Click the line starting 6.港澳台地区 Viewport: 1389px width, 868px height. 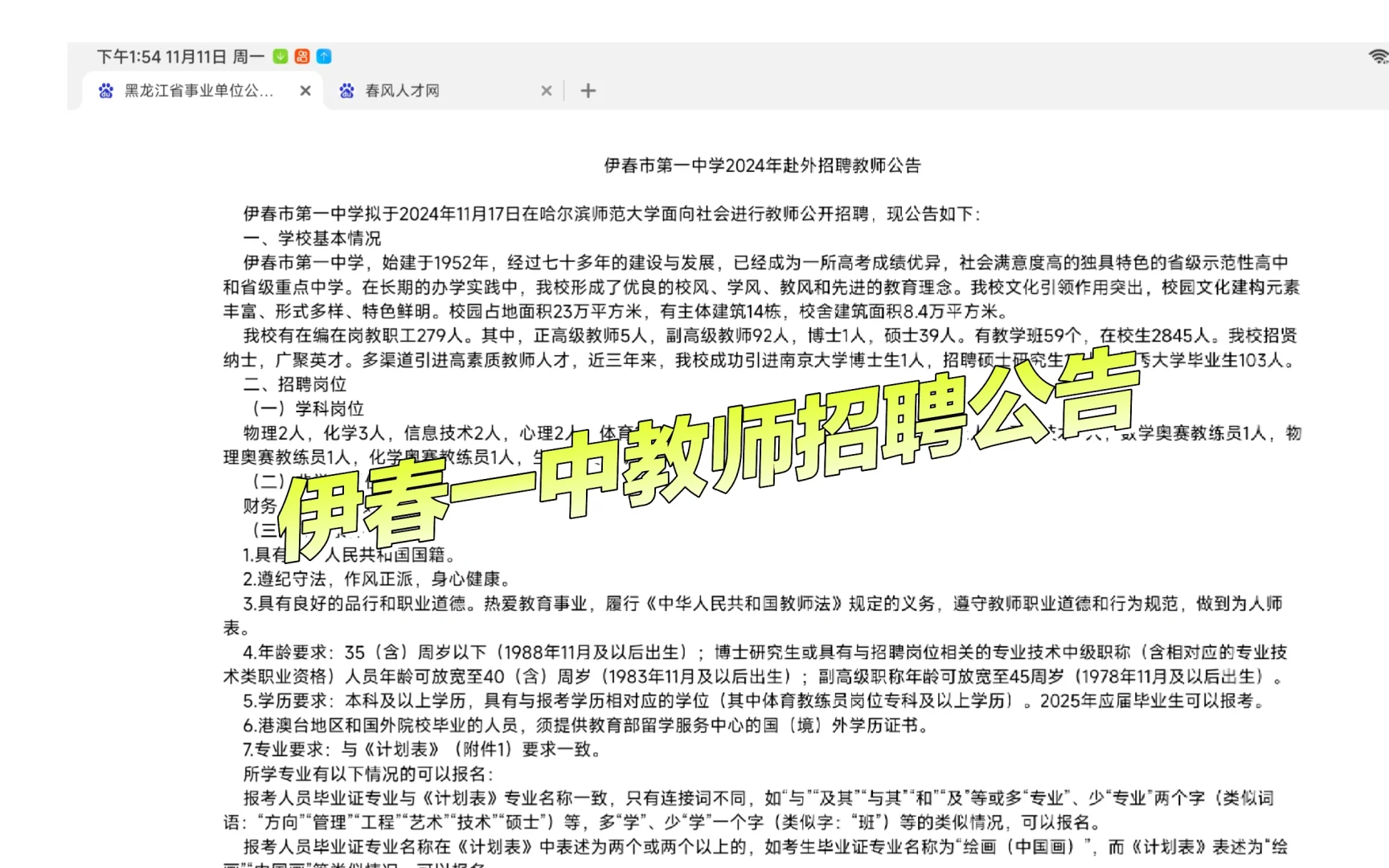coord(588,725)
